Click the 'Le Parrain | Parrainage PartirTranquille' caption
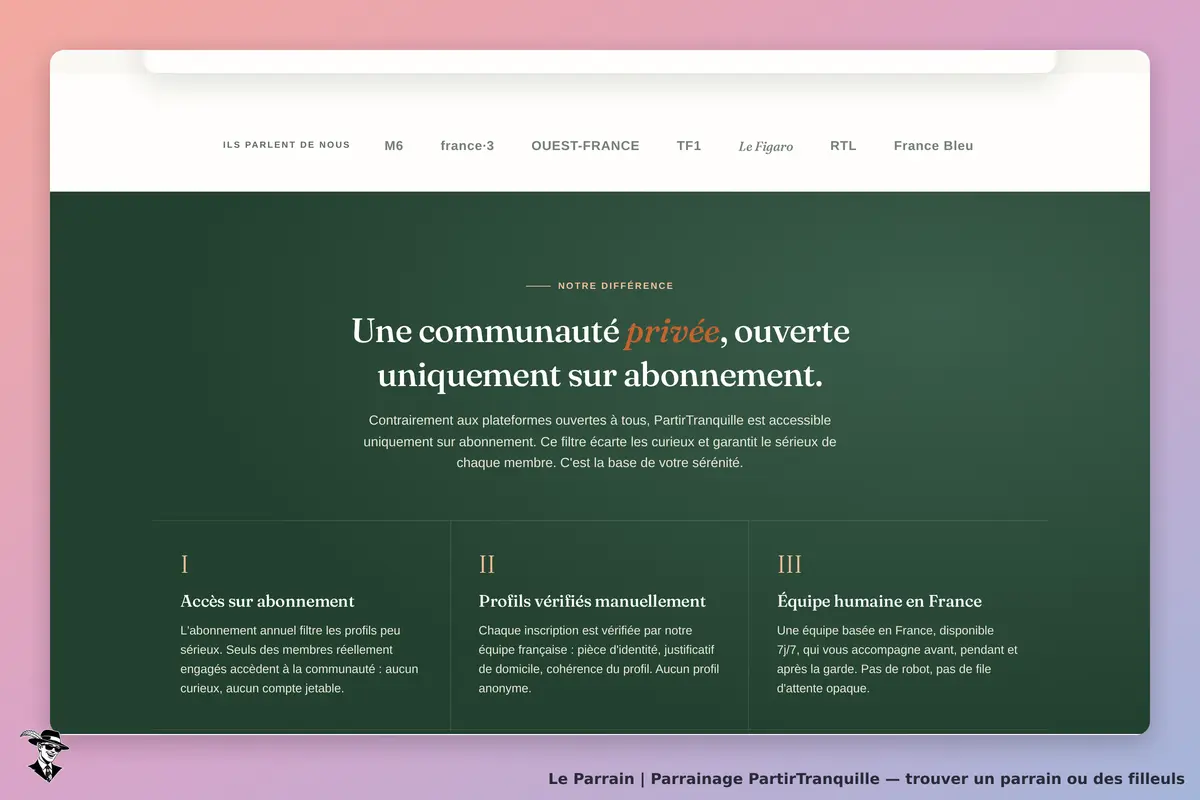Viewport: 1200px width, 800px height. (x=866, y=778)
